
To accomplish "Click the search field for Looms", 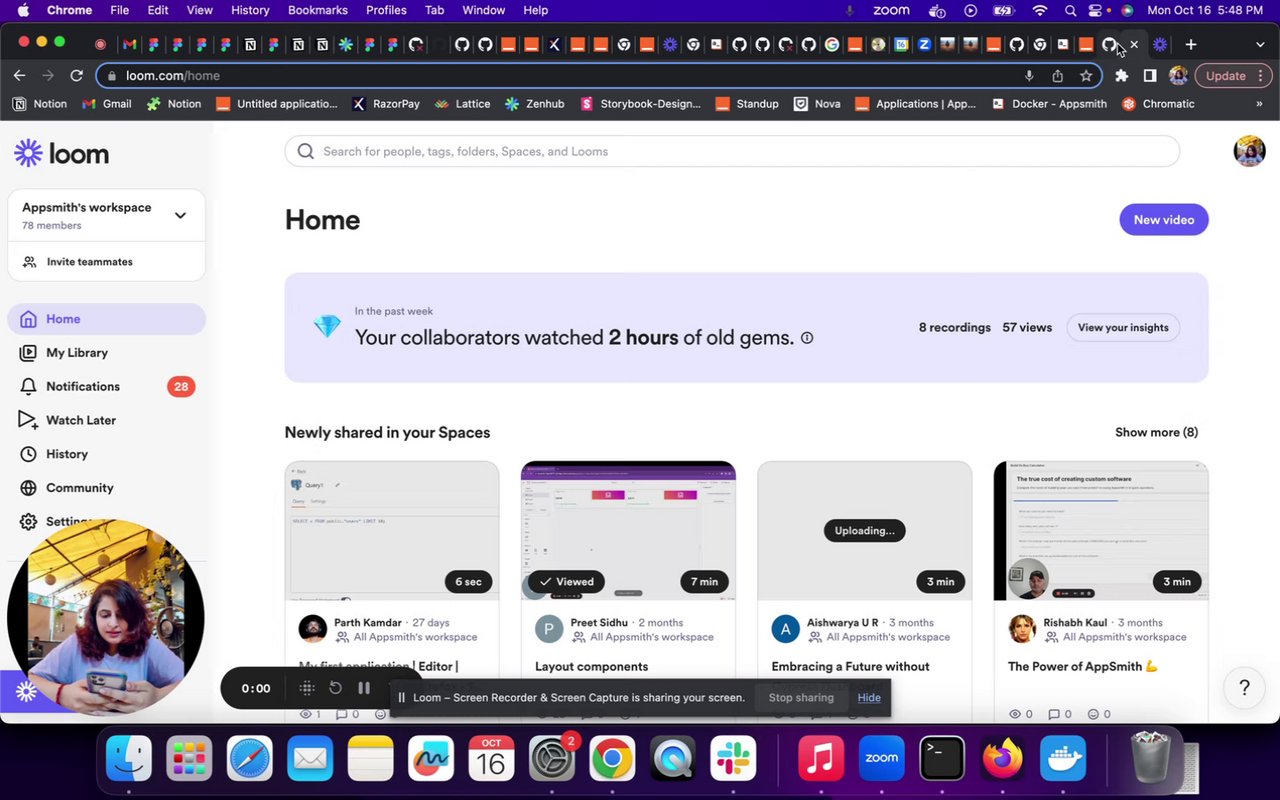I will 732,152.
